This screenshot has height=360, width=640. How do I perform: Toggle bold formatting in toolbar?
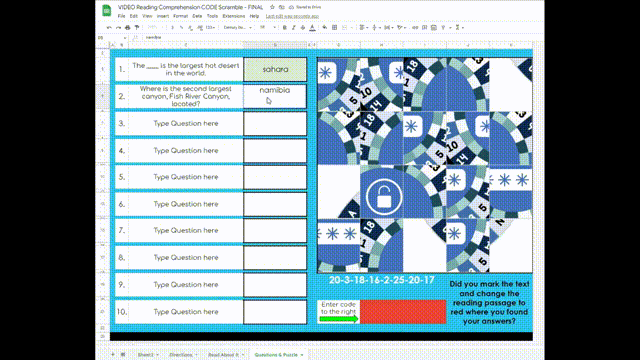tap(284, 28)
